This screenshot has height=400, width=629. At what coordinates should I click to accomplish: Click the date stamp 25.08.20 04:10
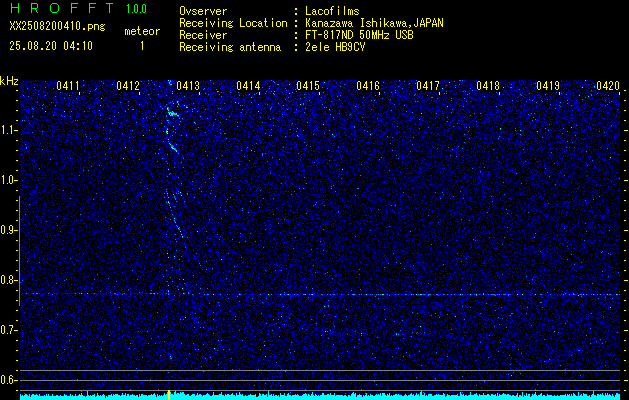pyautogui.click(x=51, y=46)
